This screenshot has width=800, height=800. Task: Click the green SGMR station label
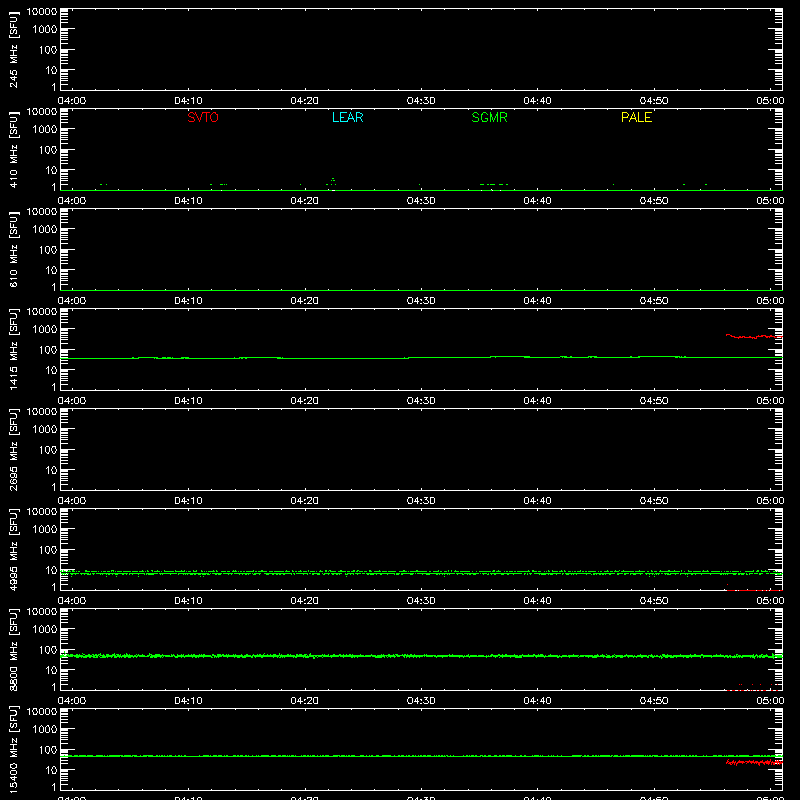pos(489,117)
